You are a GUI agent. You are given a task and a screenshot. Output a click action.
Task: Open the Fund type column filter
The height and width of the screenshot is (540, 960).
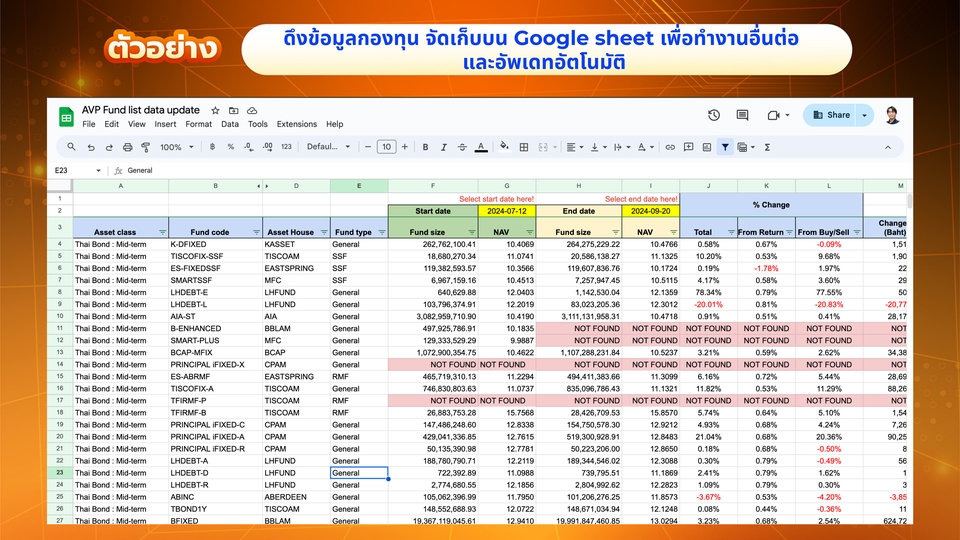(x=382, y=232)
